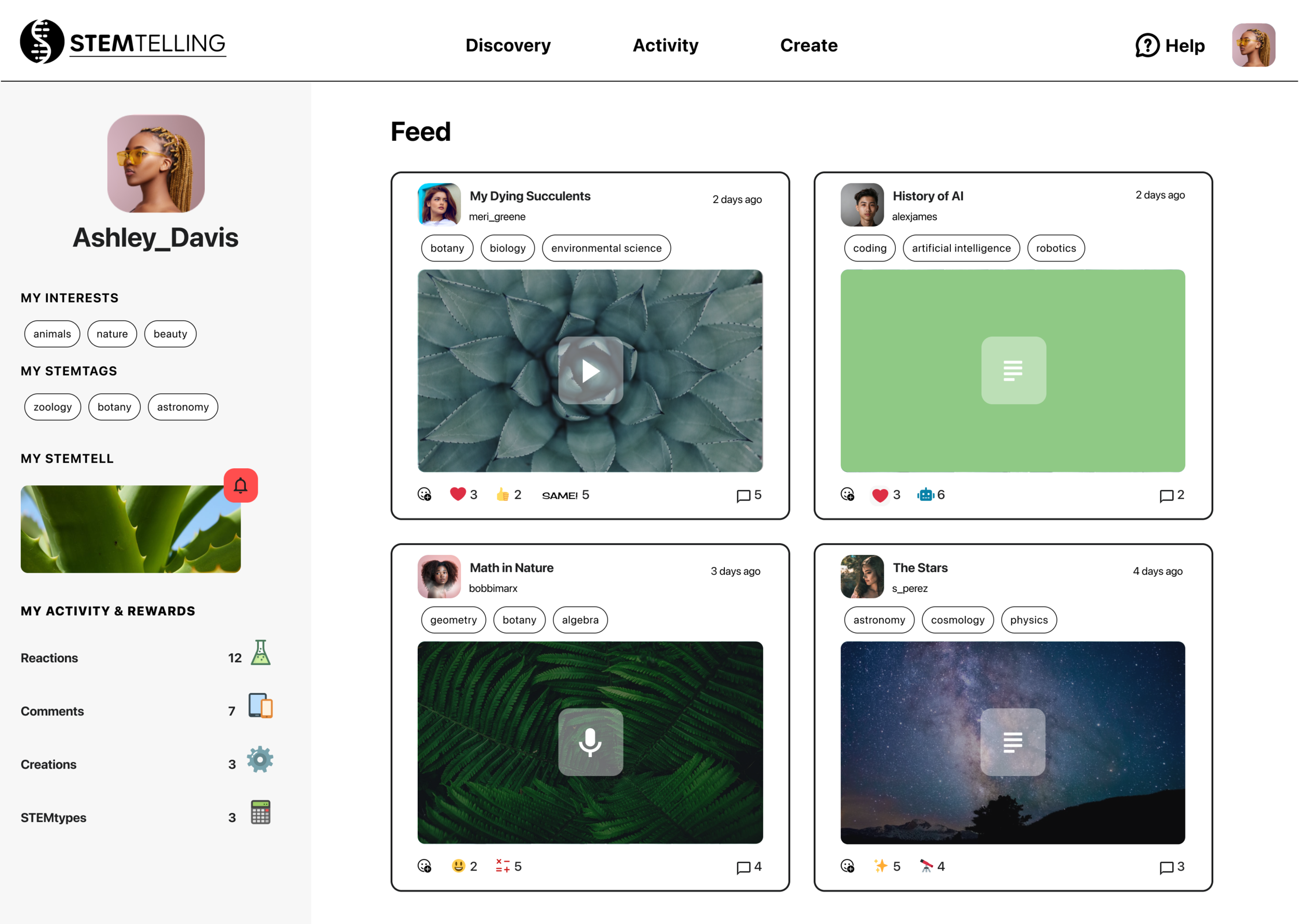This screenshot has height=924, width=1299.
Task: Open the Help question bubble icon
Action: pos(1147,45)
